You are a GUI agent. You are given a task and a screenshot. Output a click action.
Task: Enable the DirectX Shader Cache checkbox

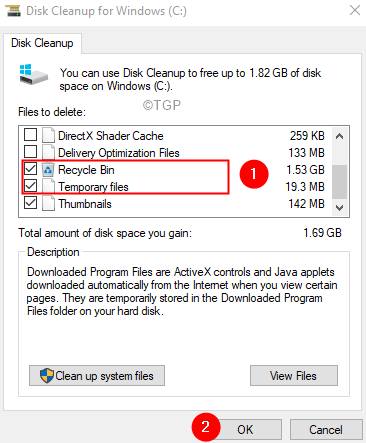point(30,135)
